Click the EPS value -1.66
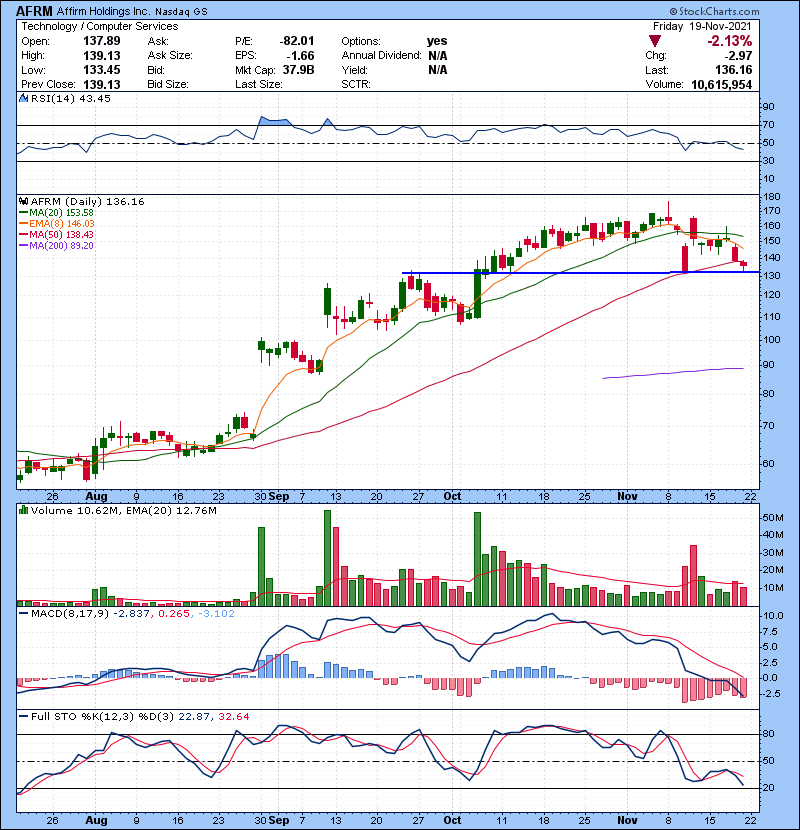 [301, 56]
